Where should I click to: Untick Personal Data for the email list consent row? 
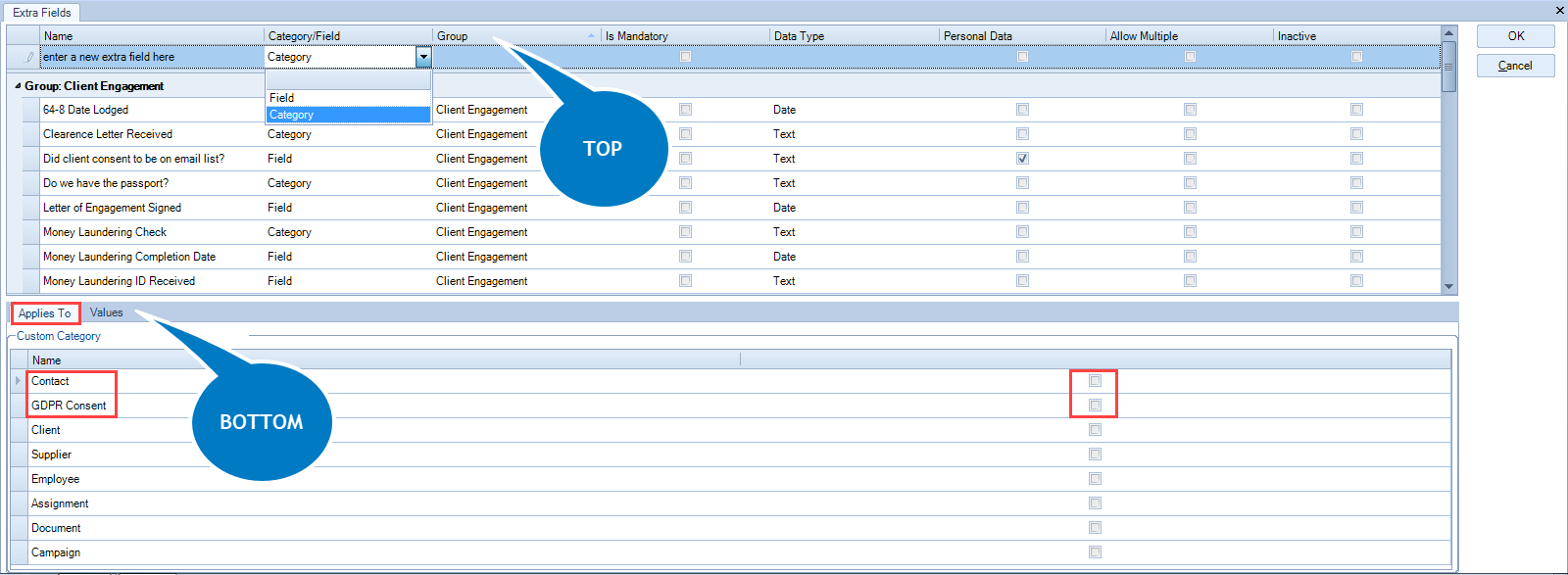pos(1022,159)
